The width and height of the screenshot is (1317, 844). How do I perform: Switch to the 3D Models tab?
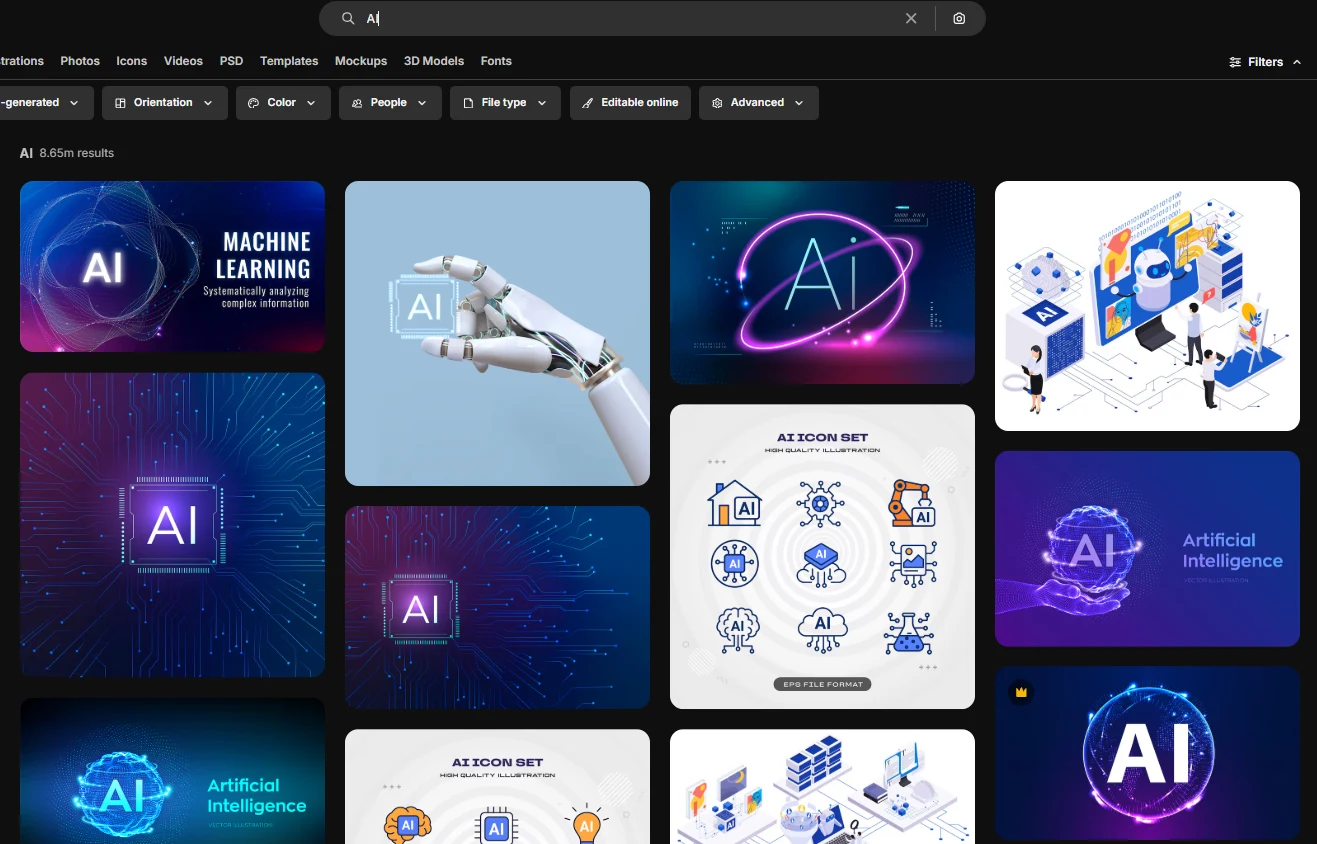pyautogui.click(x=434, y=61)
